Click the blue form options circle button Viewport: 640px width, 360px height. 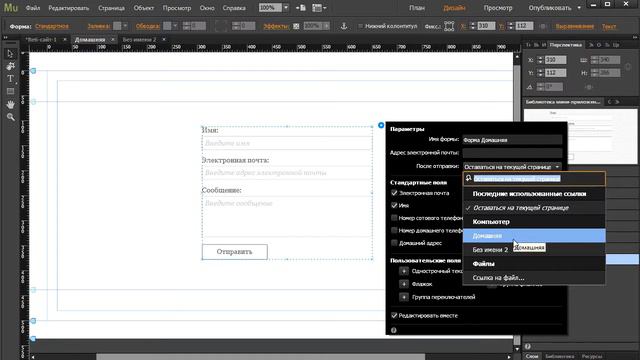click(381, 125)
